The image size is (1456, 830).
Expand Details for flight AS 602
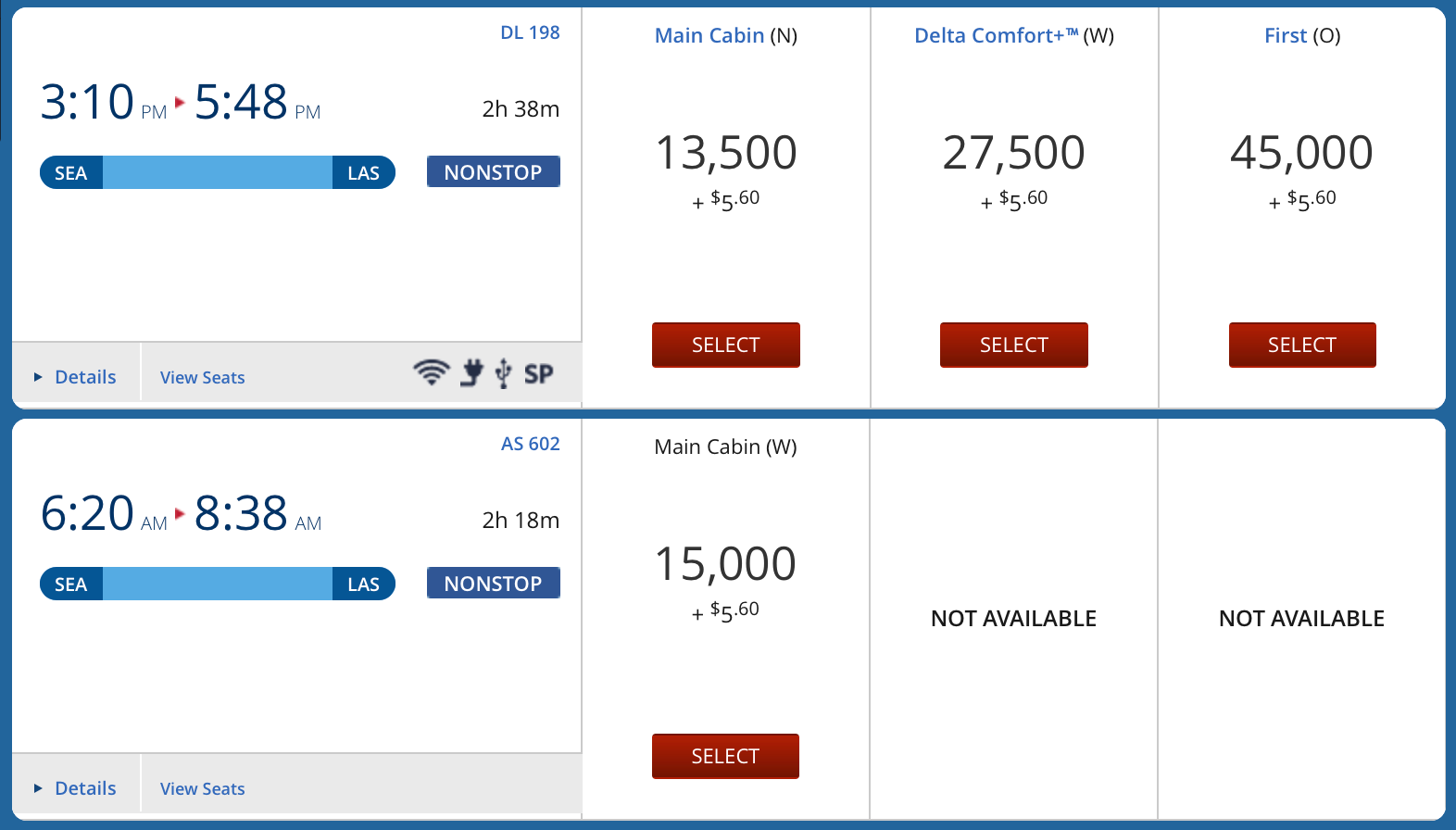(76, 788)
